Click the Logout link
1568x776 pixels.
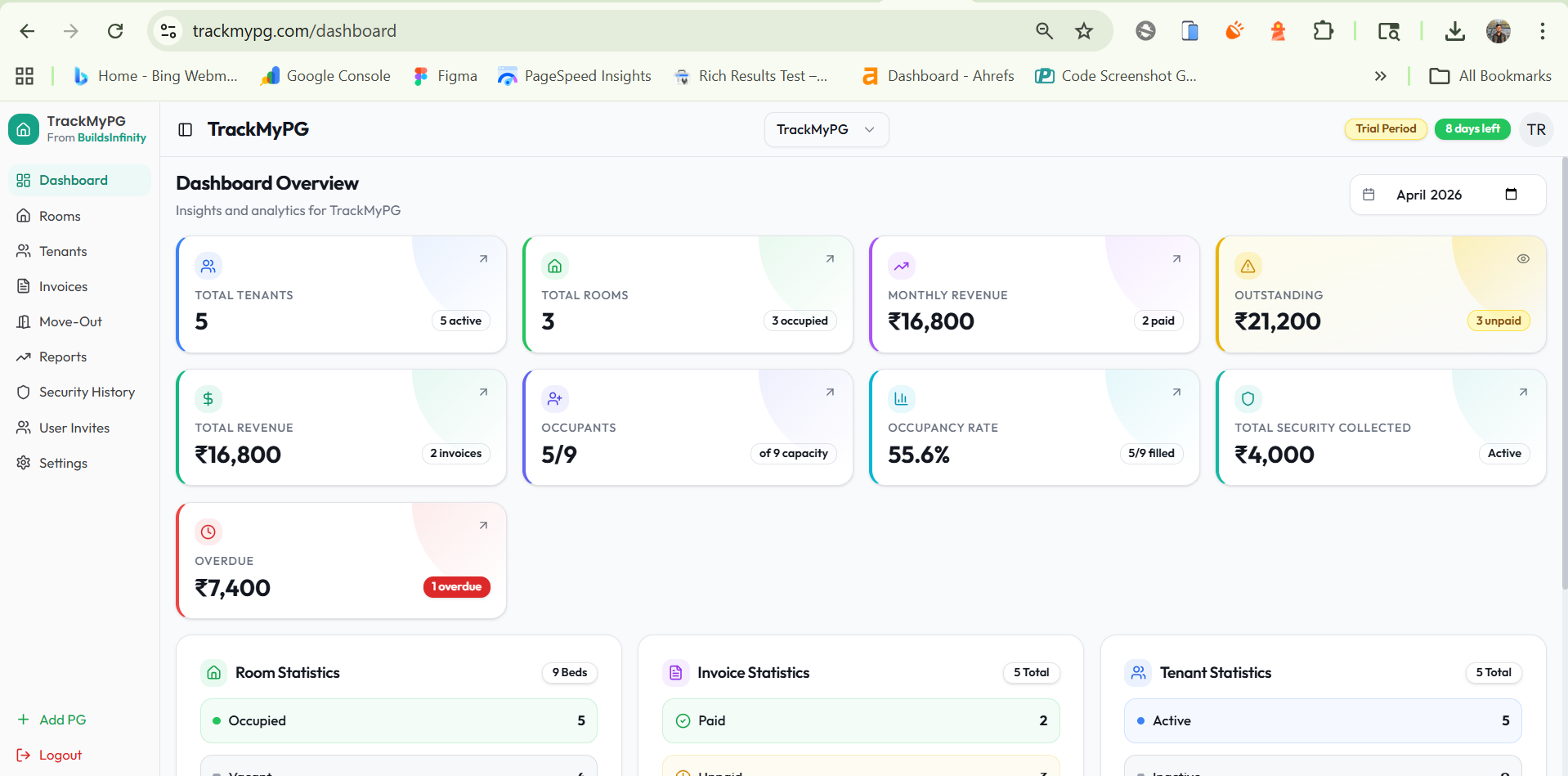[x=49, y=755]
